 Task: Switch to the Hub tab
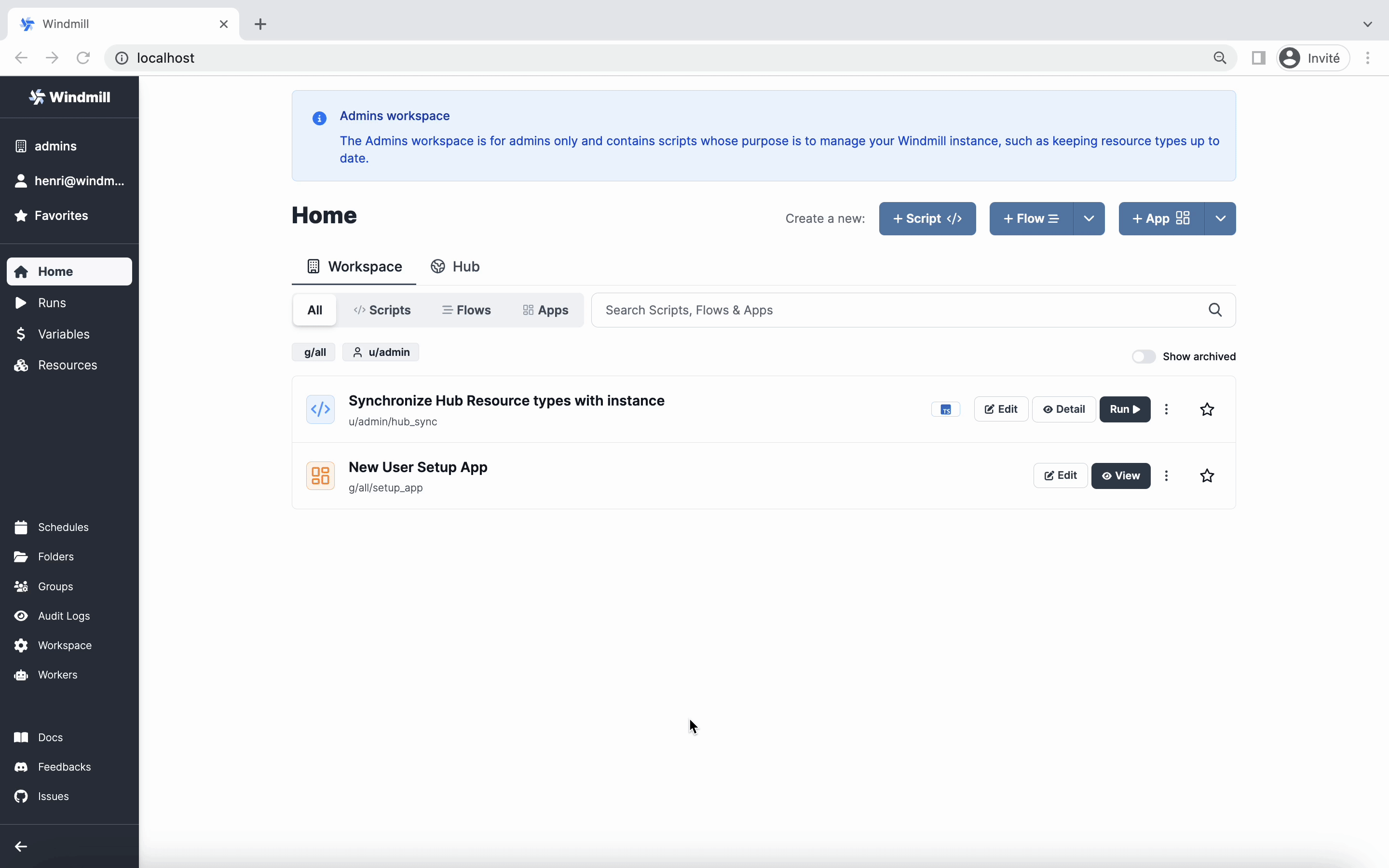[456, 266]
